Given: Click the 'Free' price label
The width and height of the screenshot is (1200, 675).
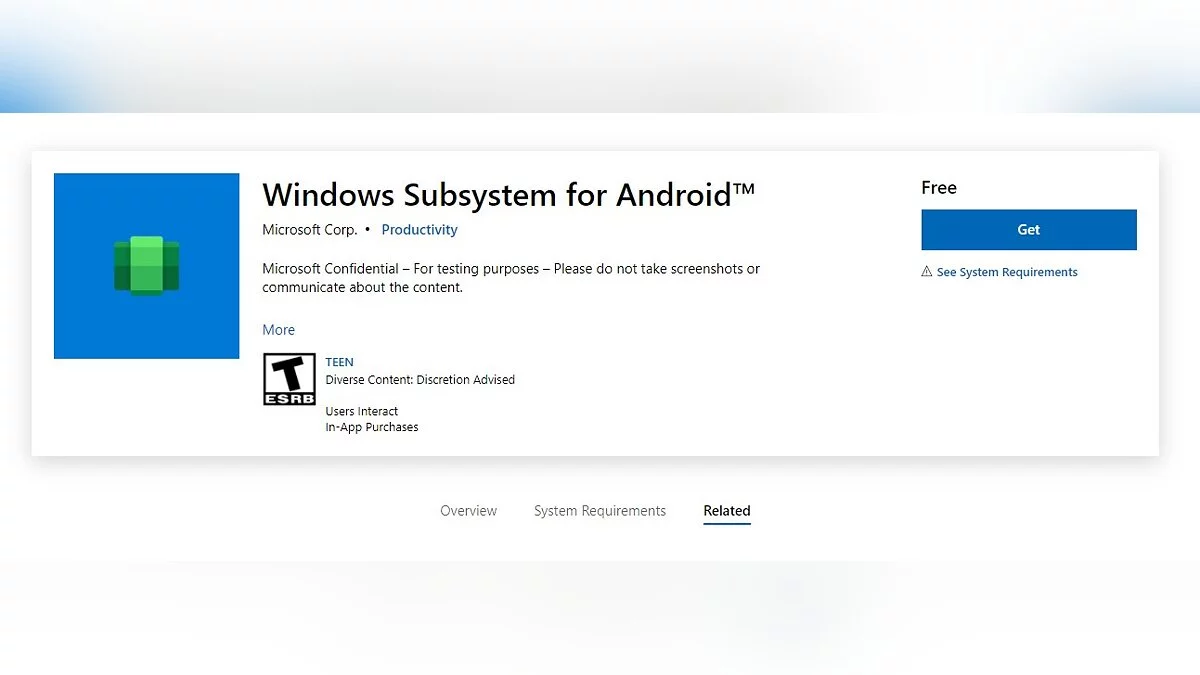Looking at the screenshot, I should tap(939, 188).
